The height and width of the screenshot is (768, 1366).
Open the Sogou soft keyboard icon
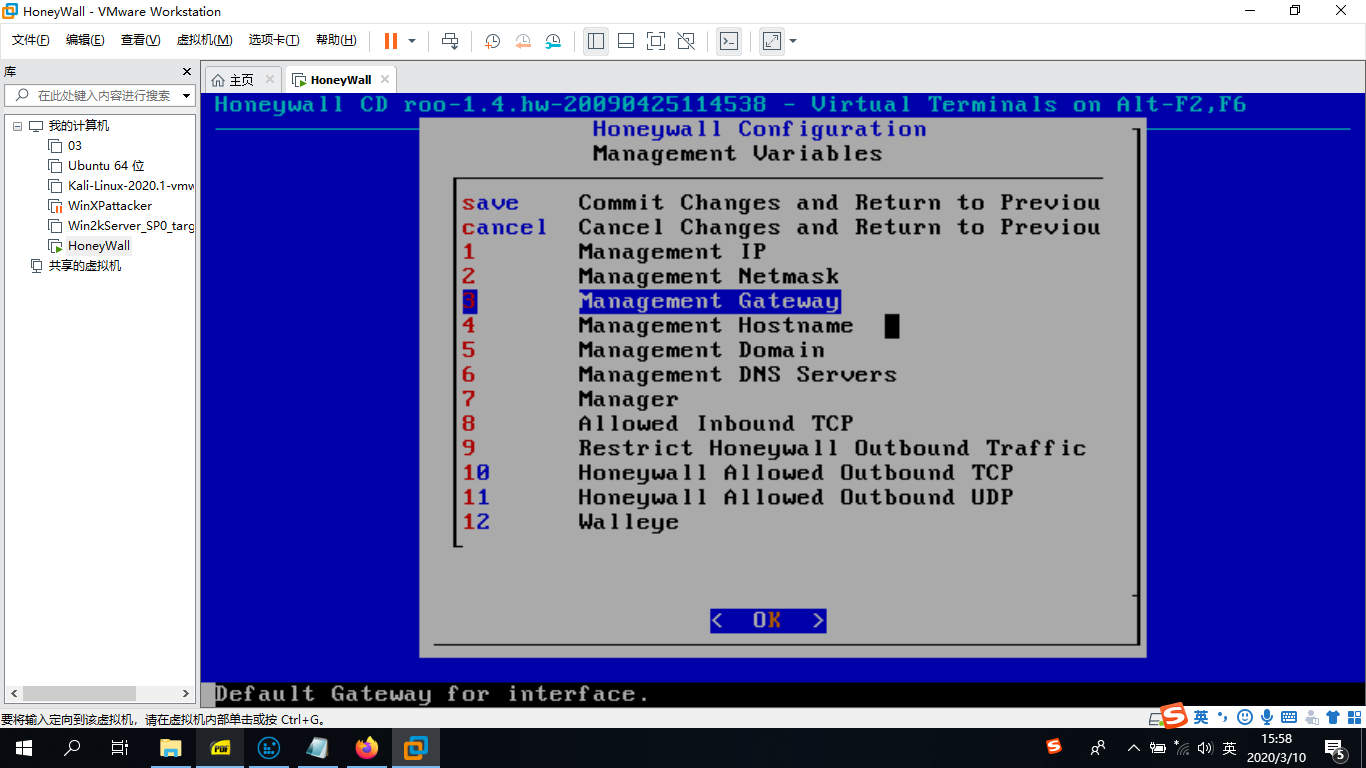(1289, 717)
